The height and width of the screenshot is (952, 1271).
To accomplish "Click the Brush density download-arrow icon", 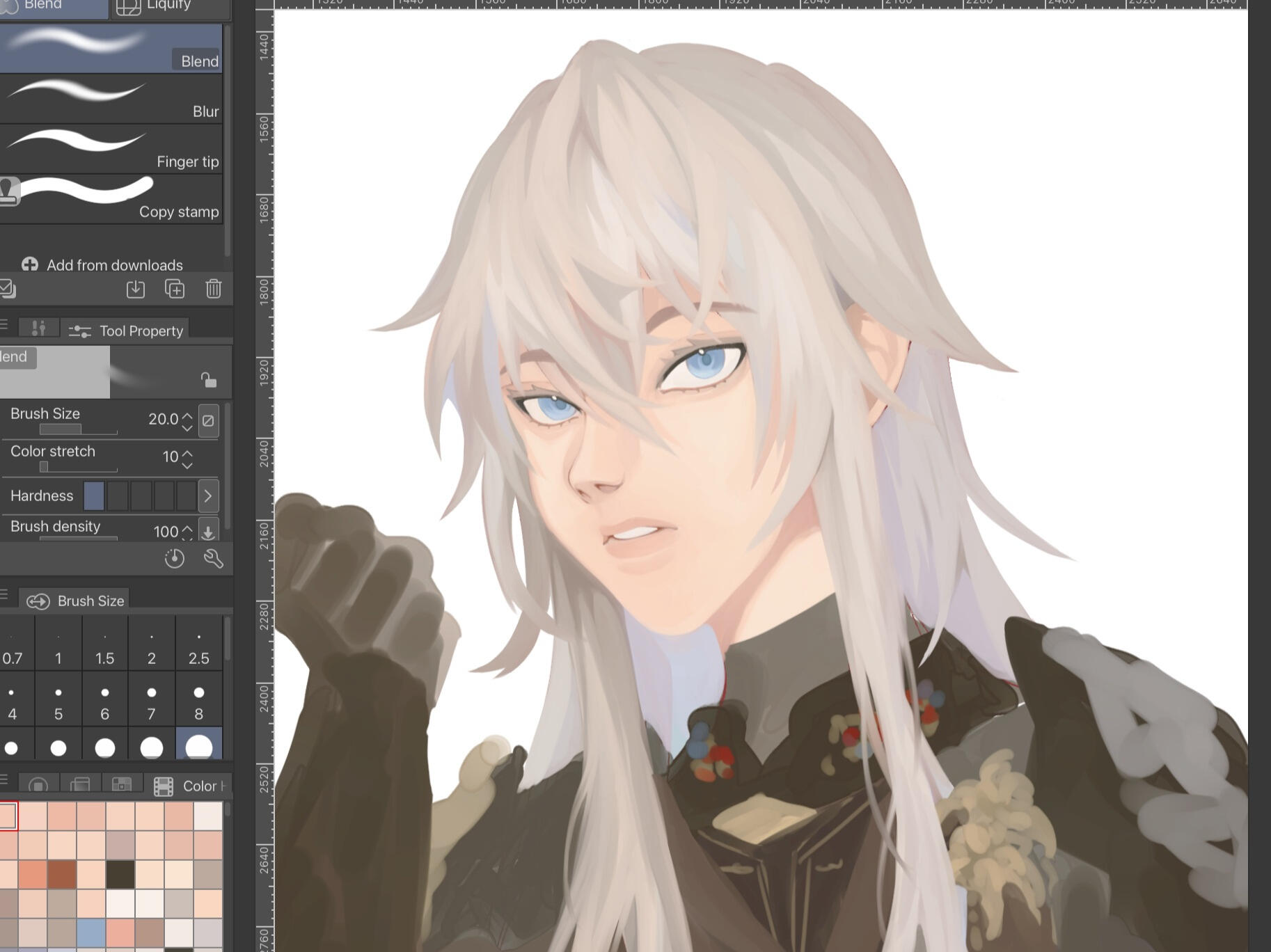I will (208, 531).
